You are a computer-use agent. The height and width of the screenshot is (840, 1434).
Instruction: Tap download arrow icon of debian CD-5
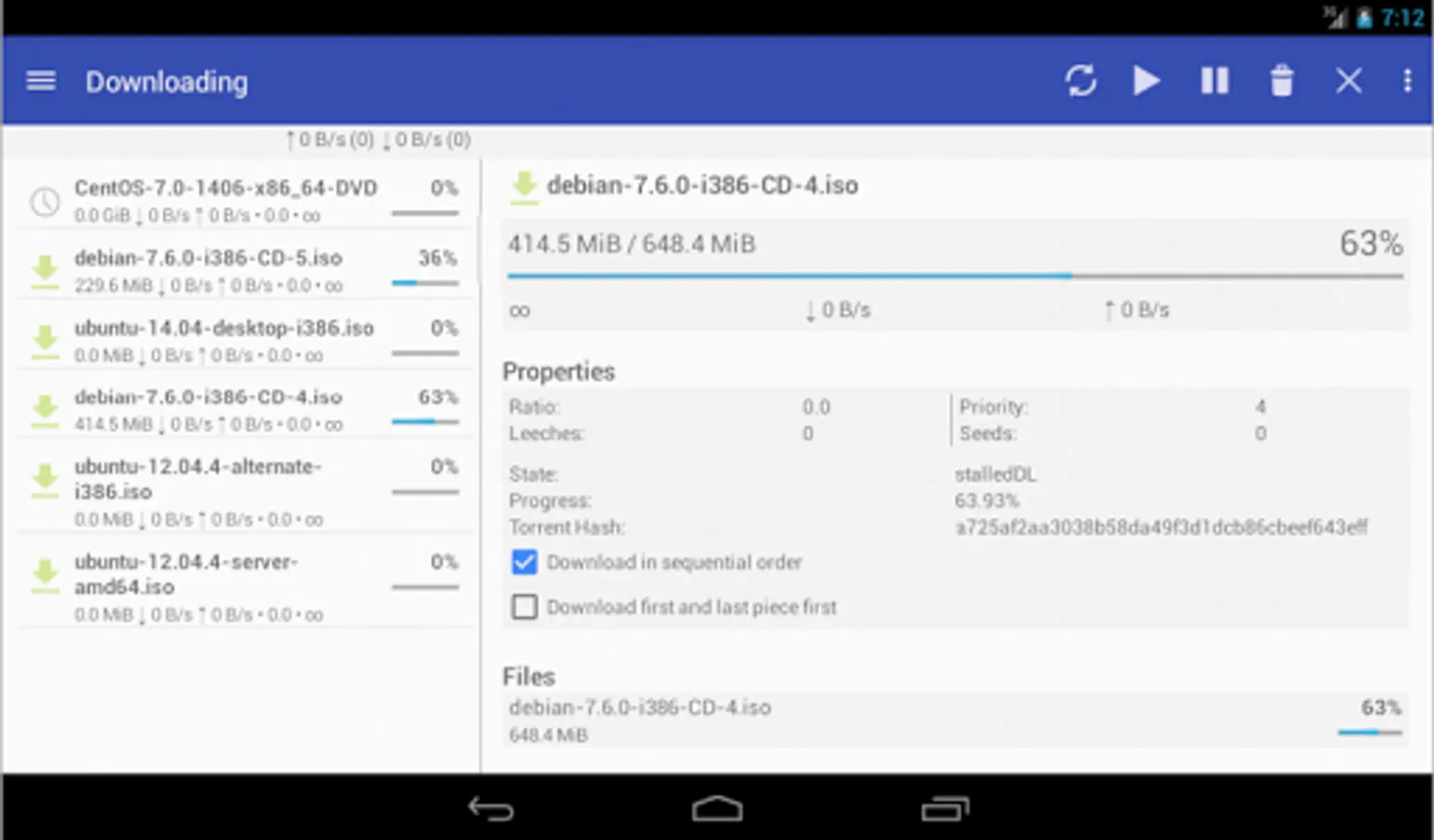(x=45, y=271)
